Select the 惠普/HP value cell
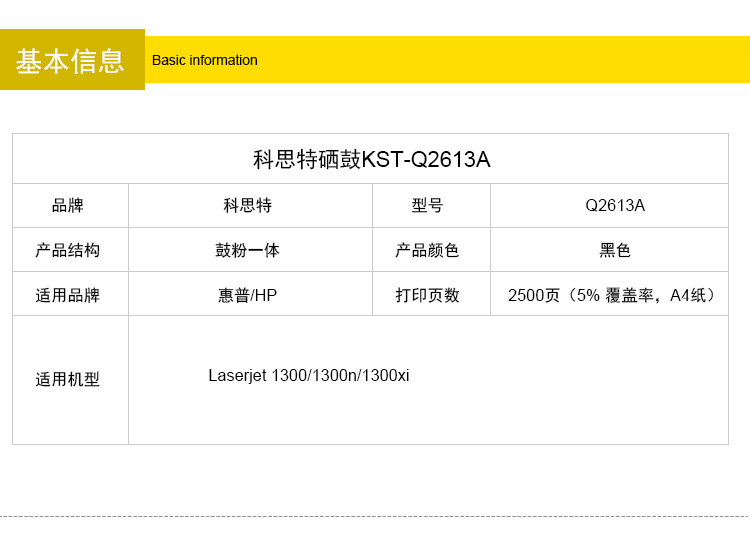This screenshot has height=533, width=750. click(x=248, y=295)
